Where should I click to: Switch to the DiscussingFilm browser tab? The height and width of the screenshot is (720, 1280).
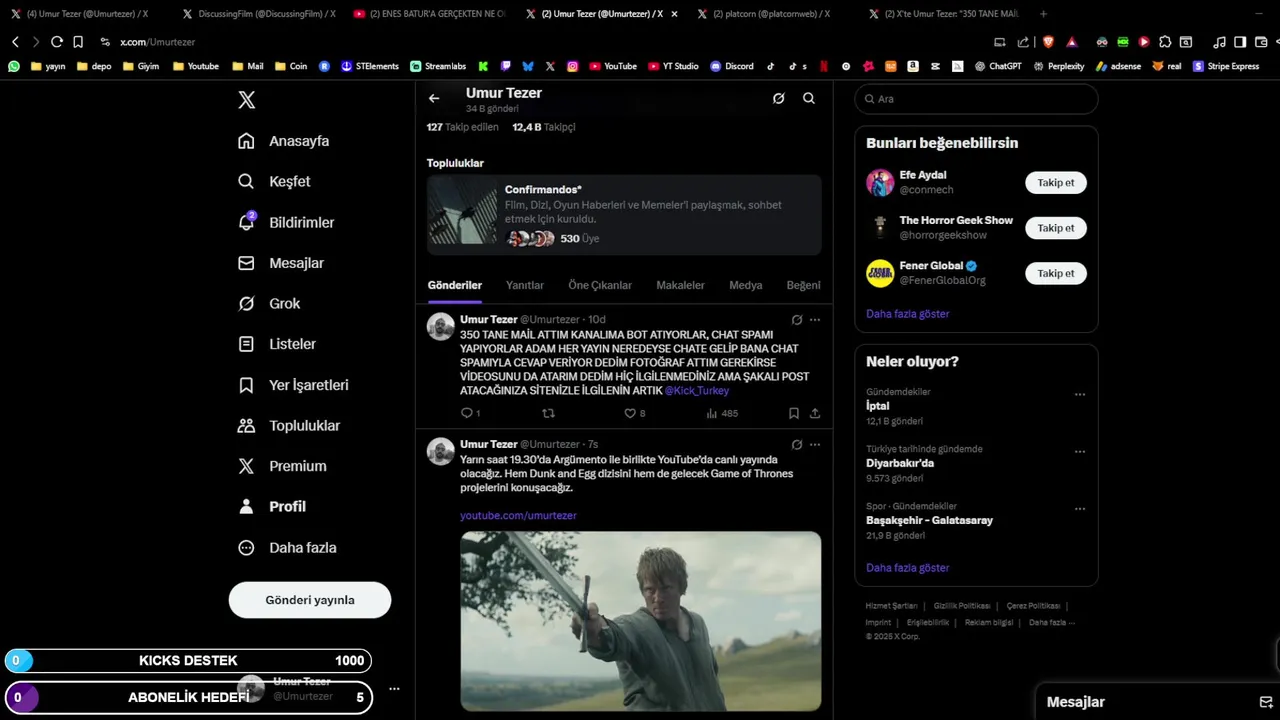[258, 14]
